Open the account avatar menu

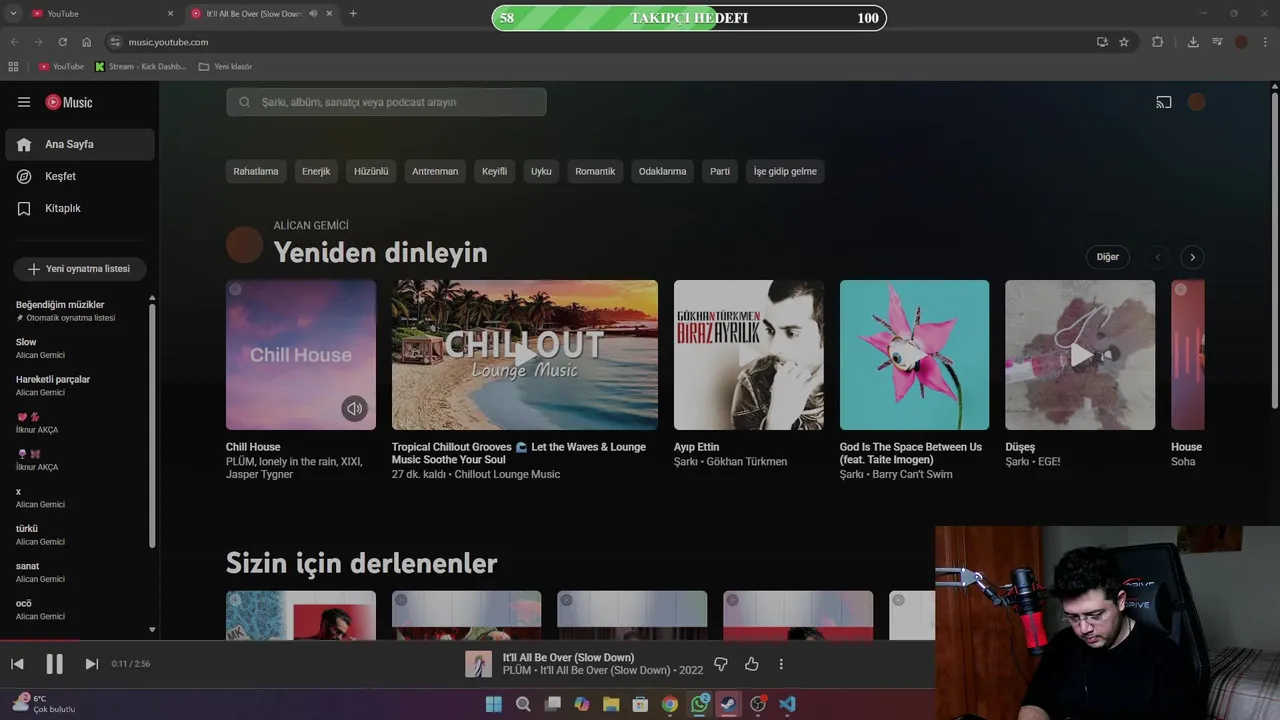click(1196, 102)
